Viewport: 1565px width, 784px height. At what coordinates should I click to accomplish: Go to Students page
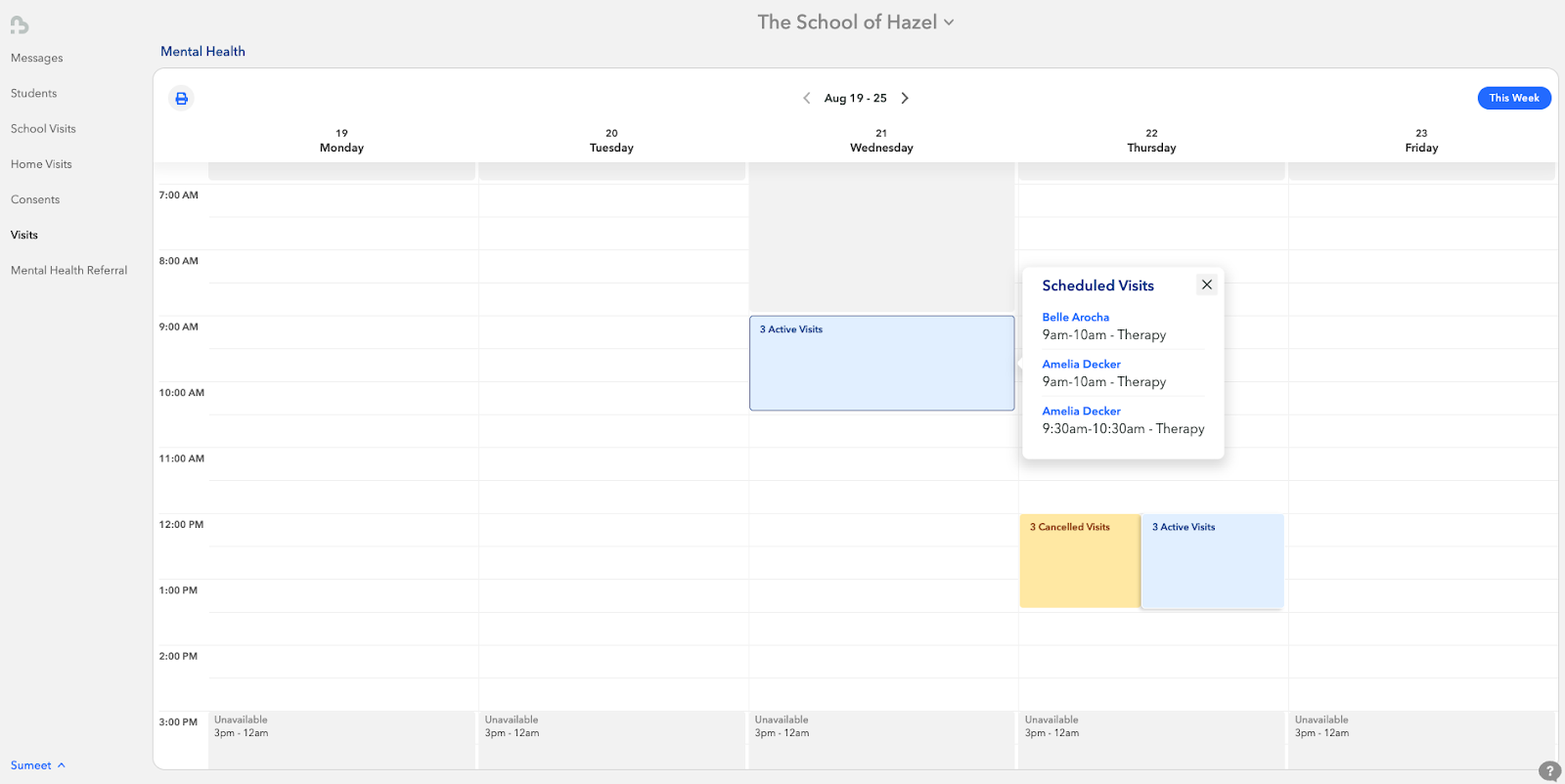click(34, 94)
